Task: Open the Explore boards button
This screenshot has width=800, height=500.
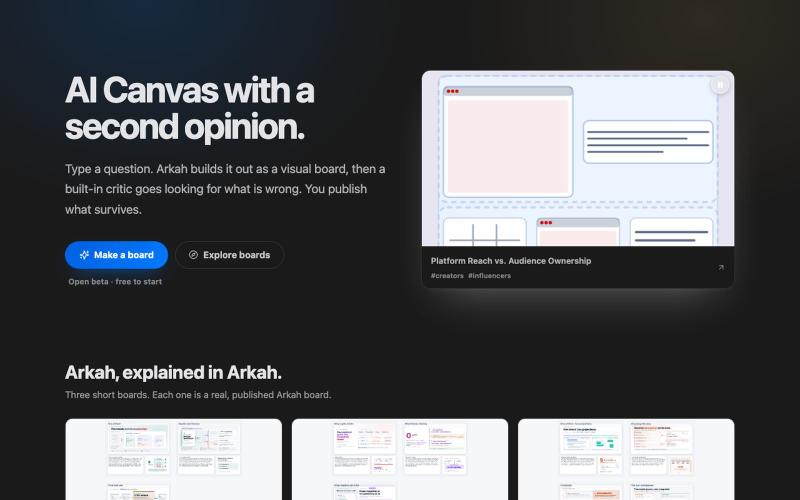Action: [x=230, y=255]
